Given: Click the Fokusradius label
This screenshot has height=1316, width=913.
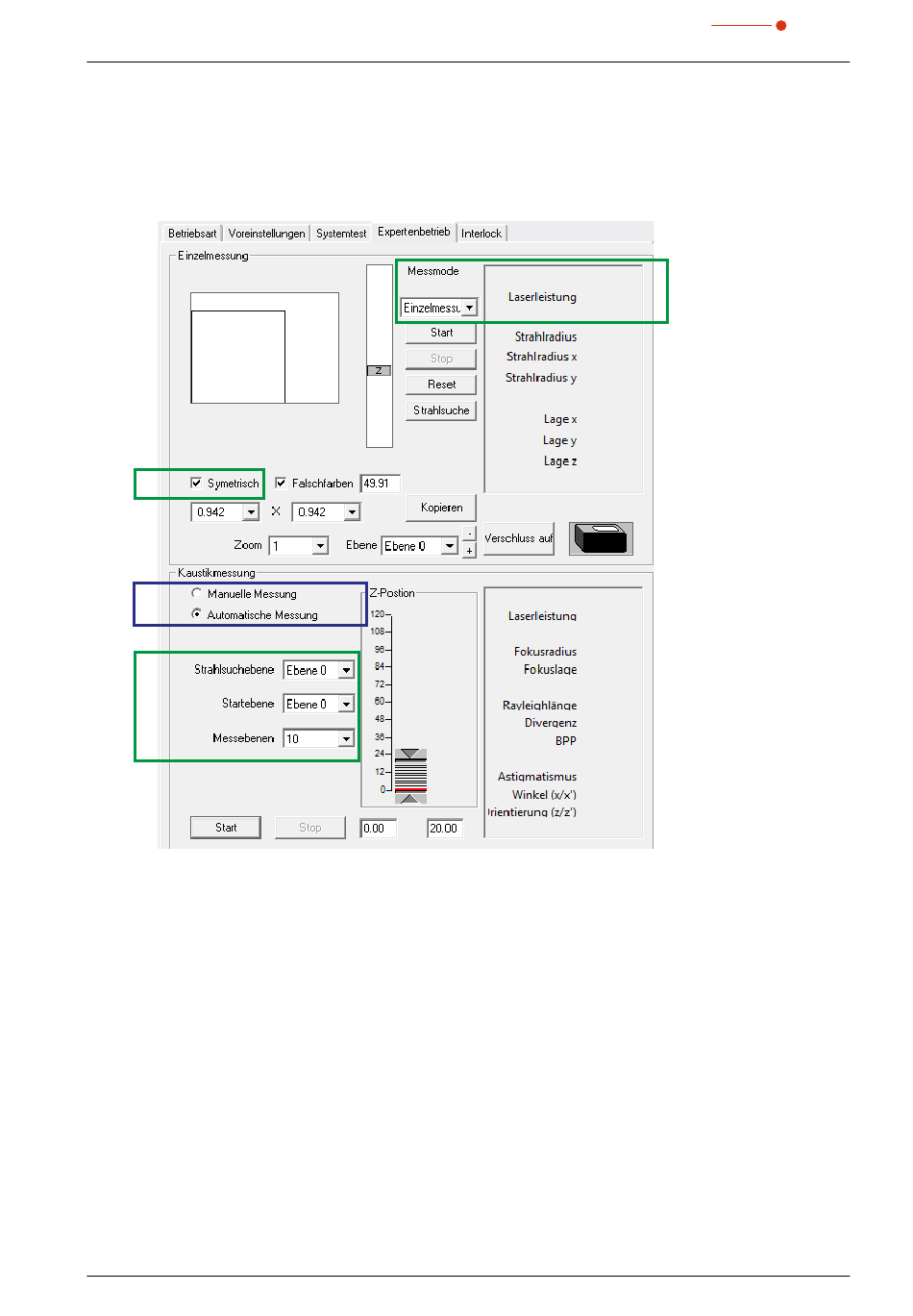Looking at the screenshot, I should [x=545, y=652].
